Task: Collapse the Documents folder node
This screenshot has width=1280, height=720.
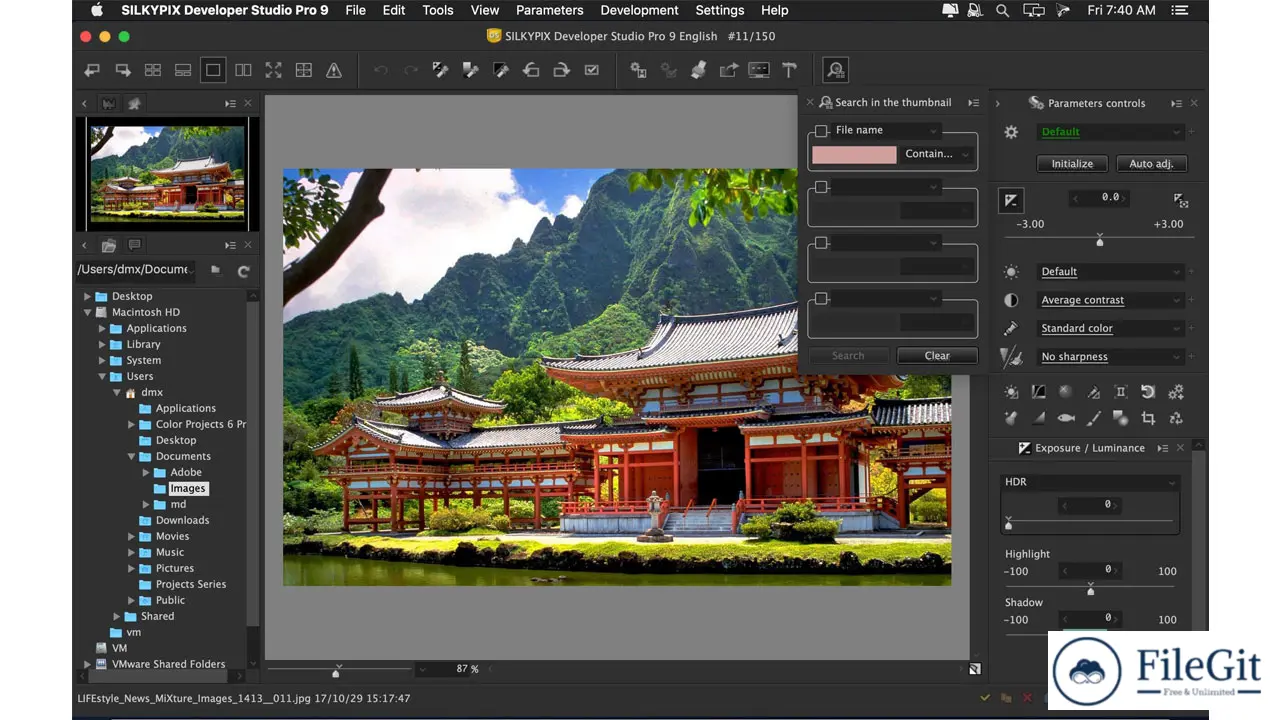Action: point(131,456)
